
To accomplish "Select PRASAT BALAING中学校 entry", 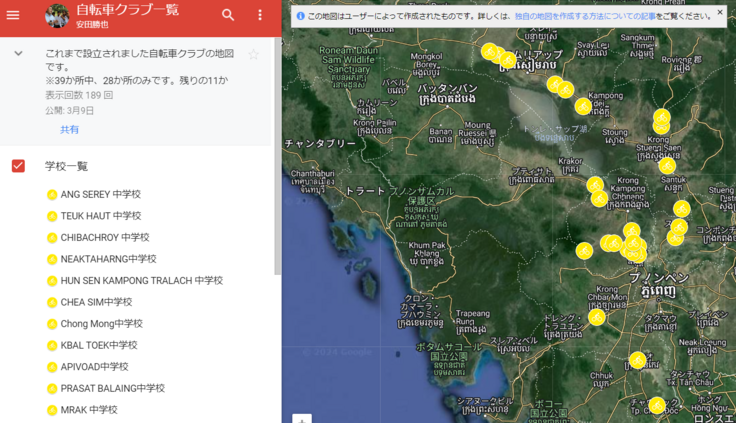I will 112,388.
